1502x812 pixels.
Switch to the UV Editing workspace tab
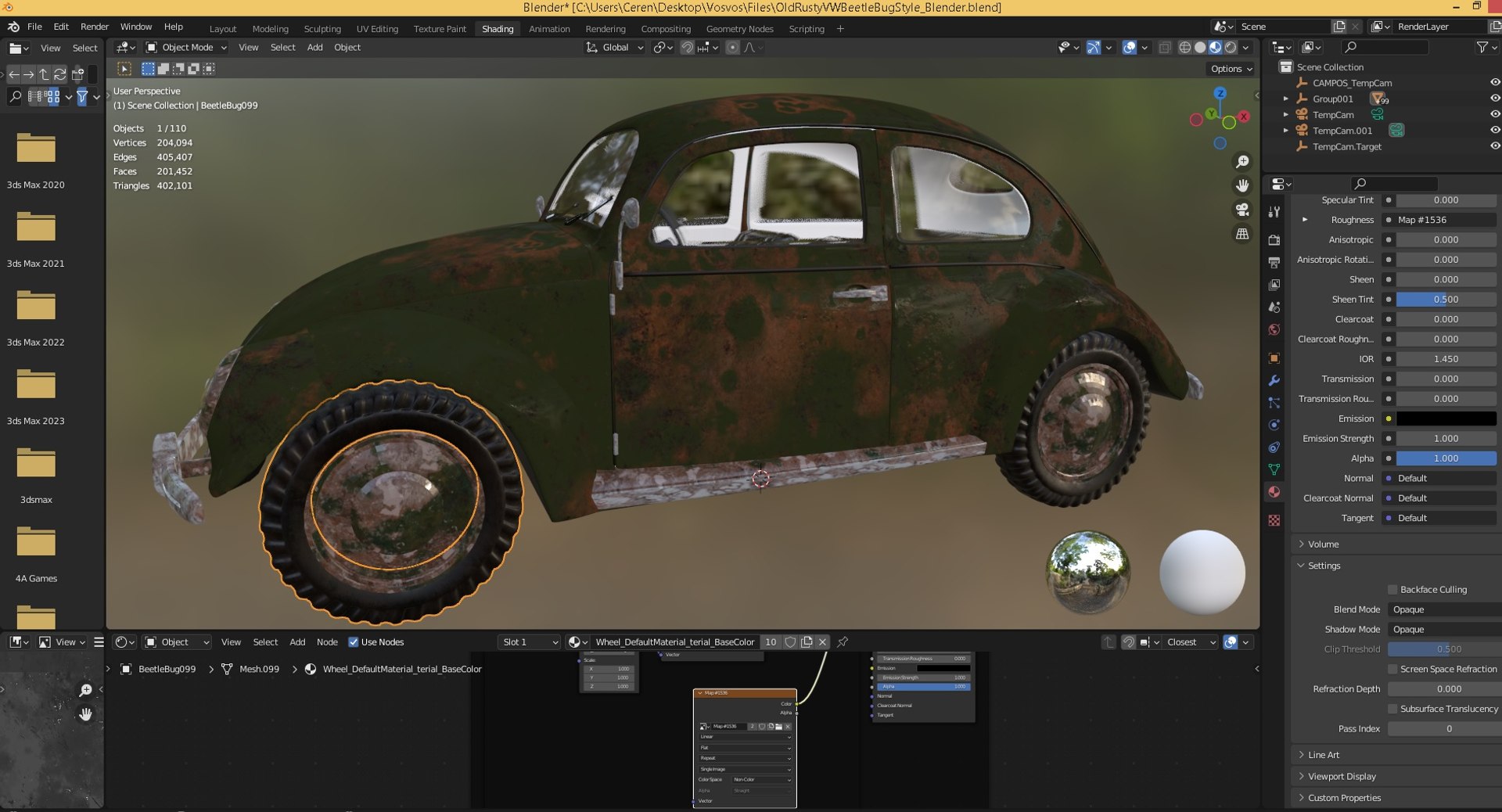(x=377, y=29)
